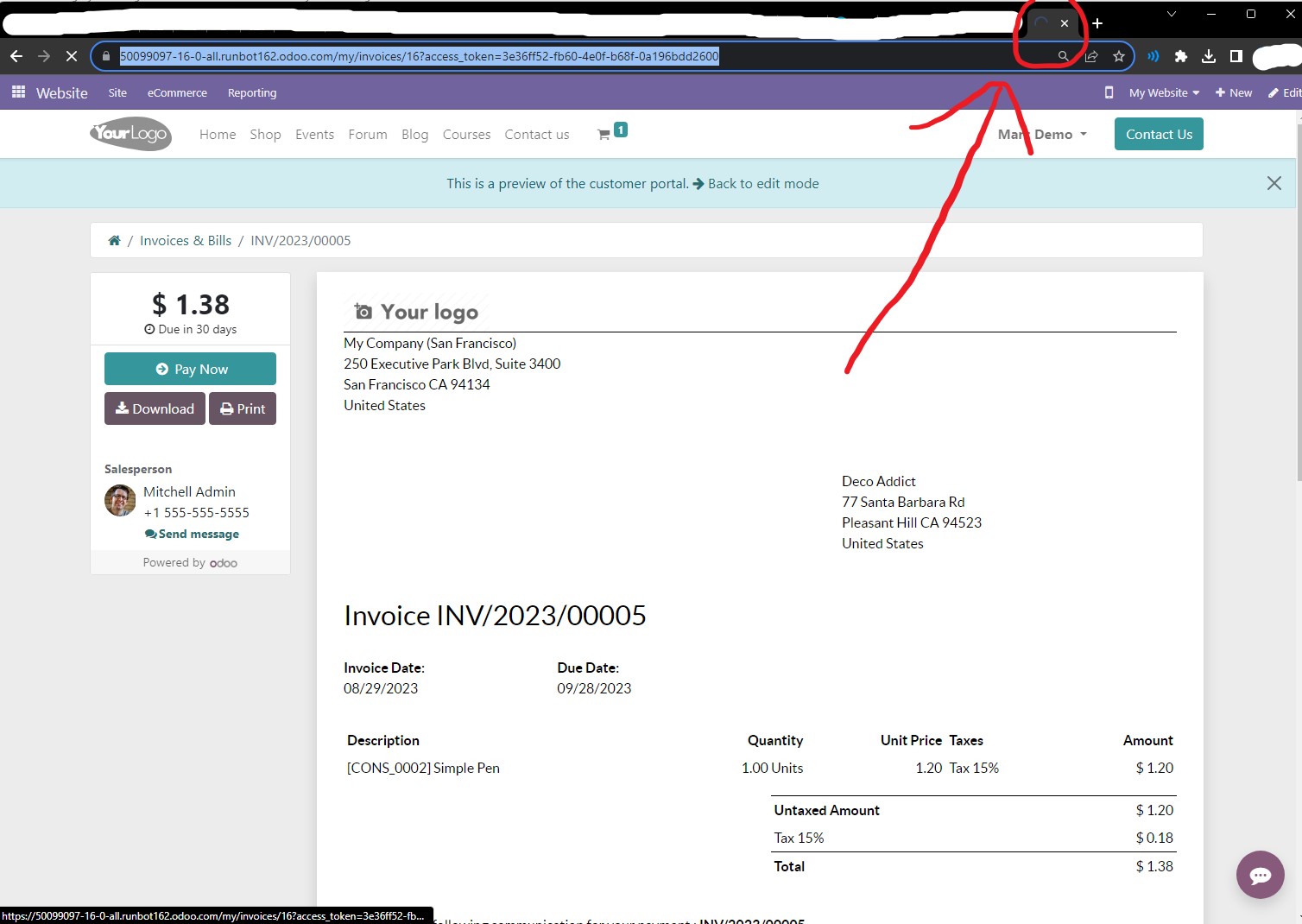Open the Mark Demo user dropdown
The width and height of the screenshot is (1302, 924).
1041,134
